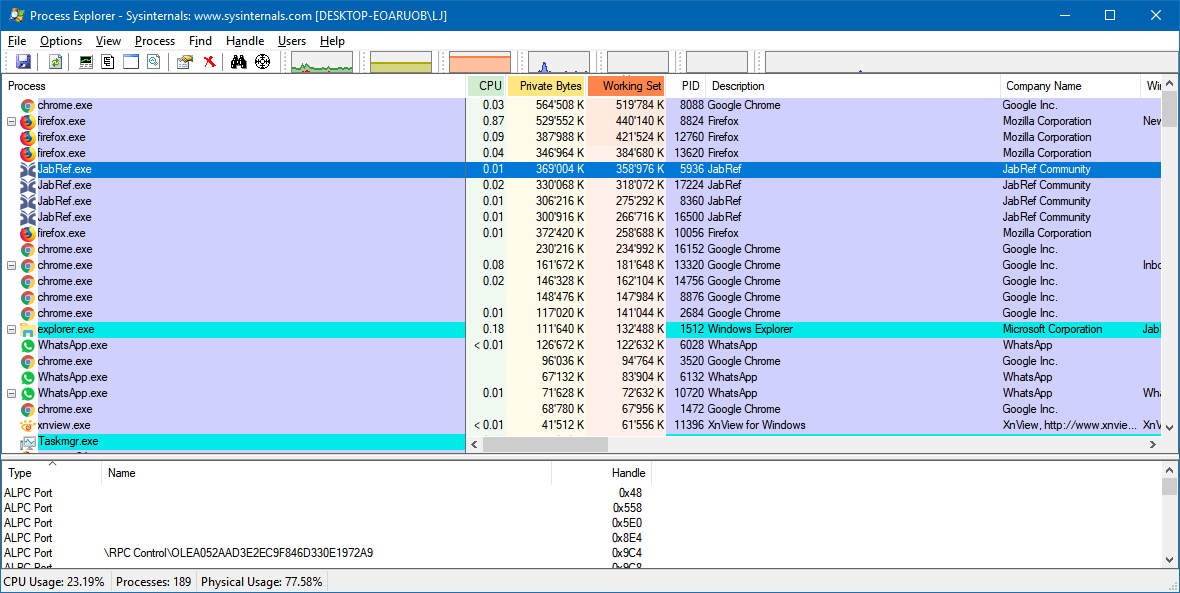Open the Help menu
Screen dimensions: 1180x593
pos(332,41)
